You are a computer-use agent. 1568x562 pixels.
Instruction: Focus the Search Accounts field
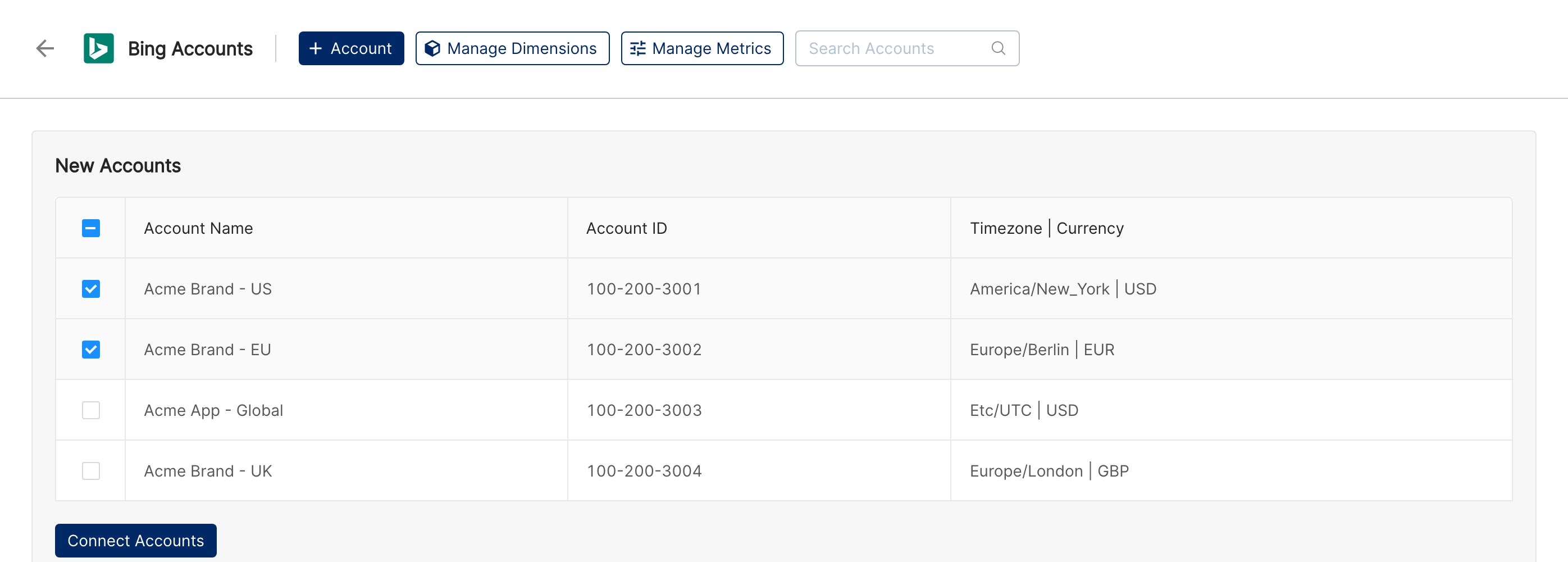click(907, 48)
